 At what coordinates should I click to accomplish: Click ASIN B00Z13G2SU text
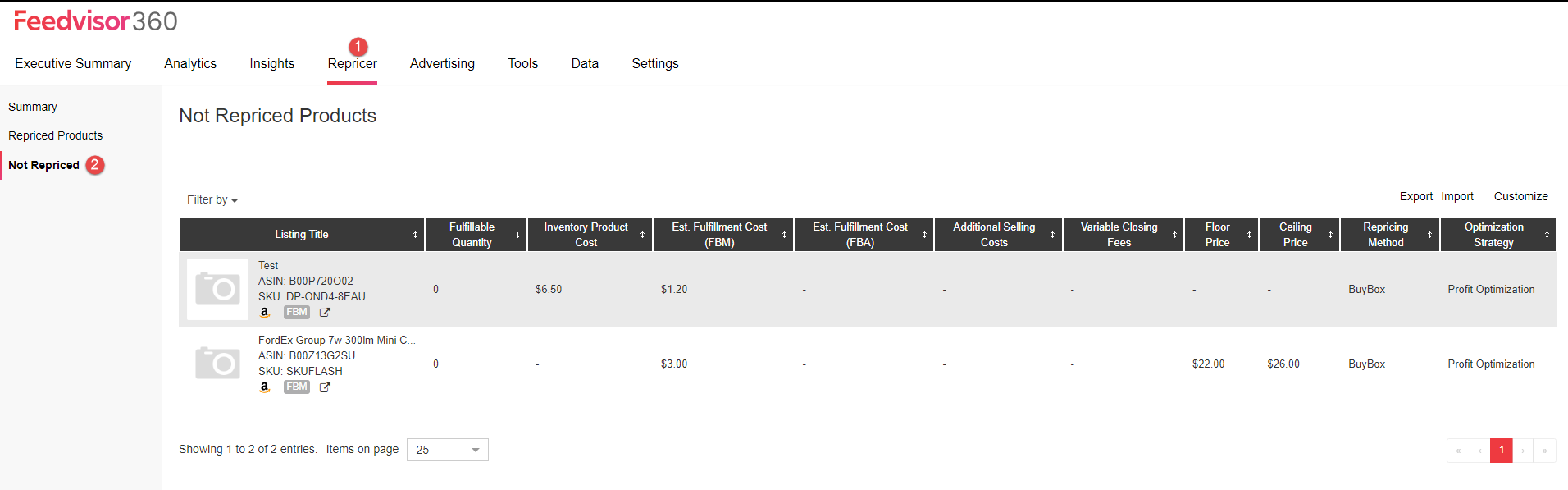point(307,355)
